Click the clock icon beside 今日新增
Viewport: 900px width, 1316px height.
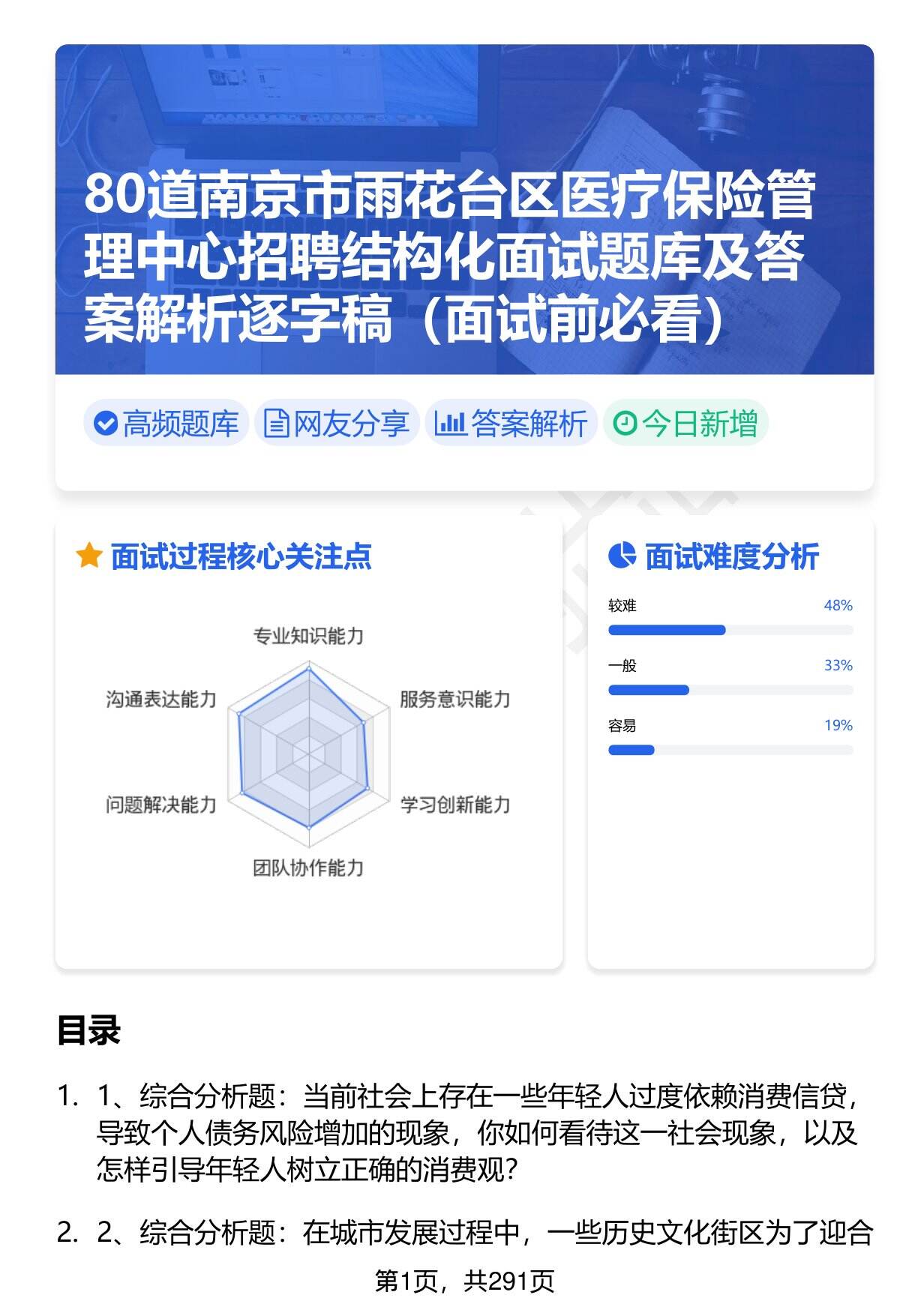[x=624, y=424]
